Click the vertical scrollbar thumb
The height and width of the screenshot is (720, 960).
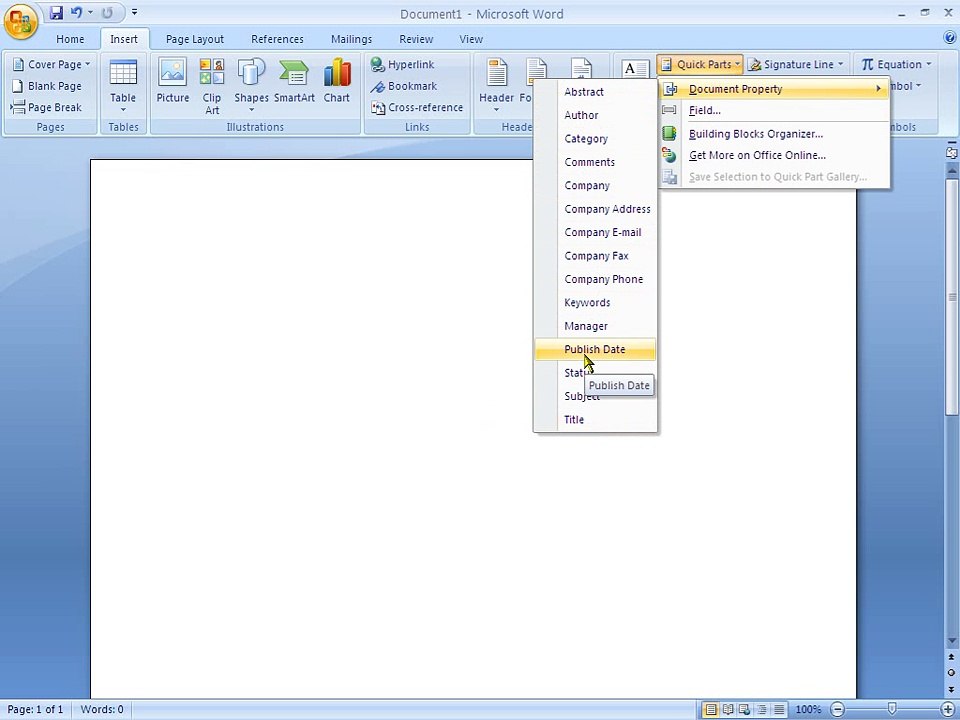click(951, 298)
